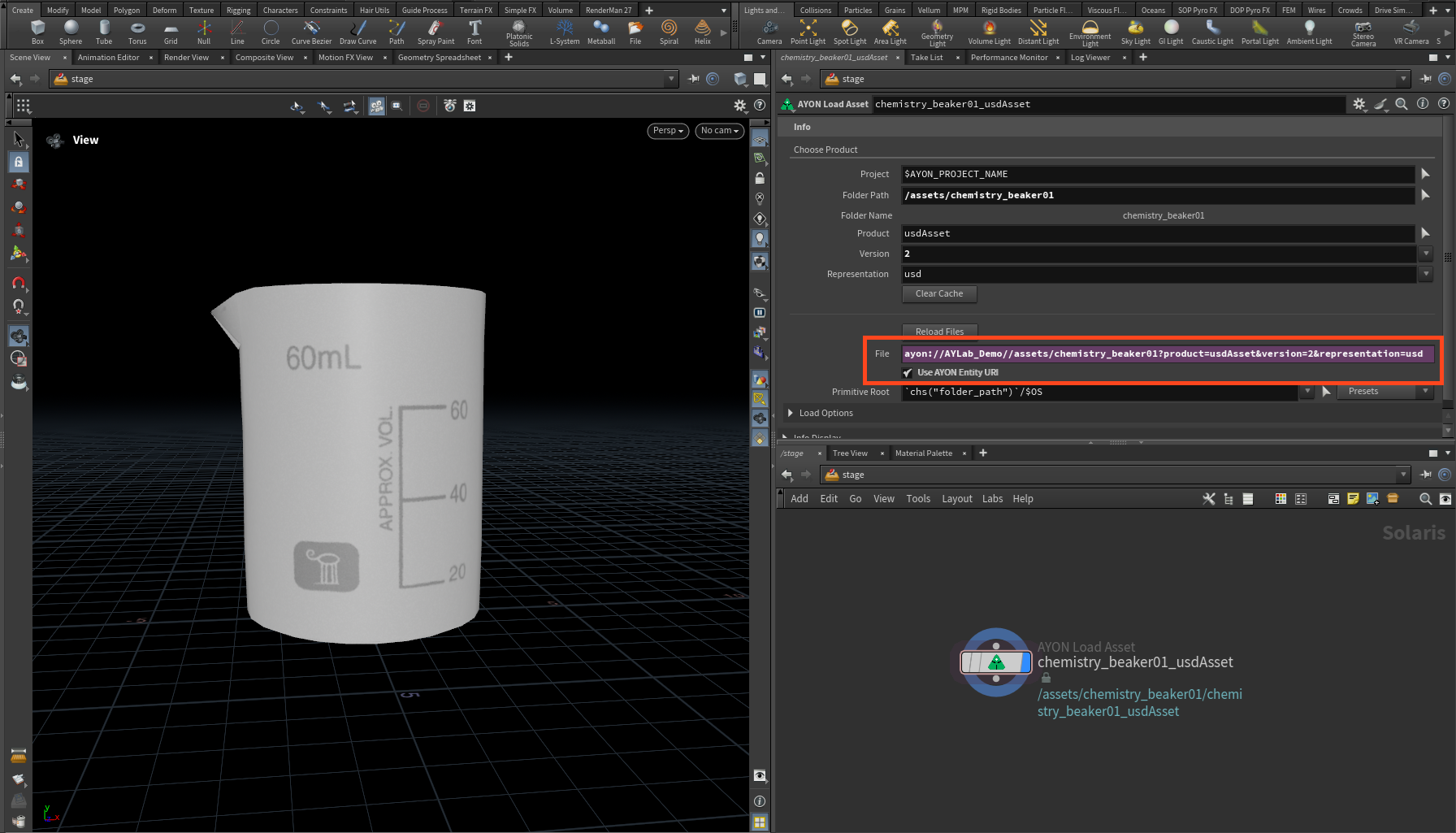Open the Layout menu in network editor
This screenshot has height=833, width=1456.
coord(957,499)
